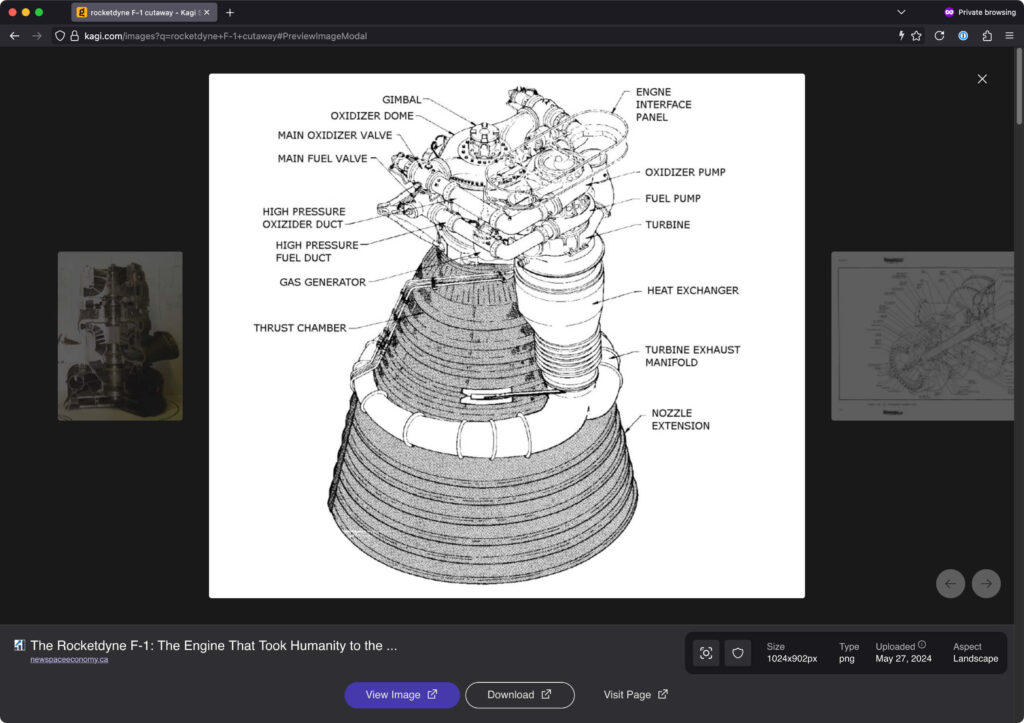Open the browser hamburger menu
The image size is (1024, 723).
1009,36
